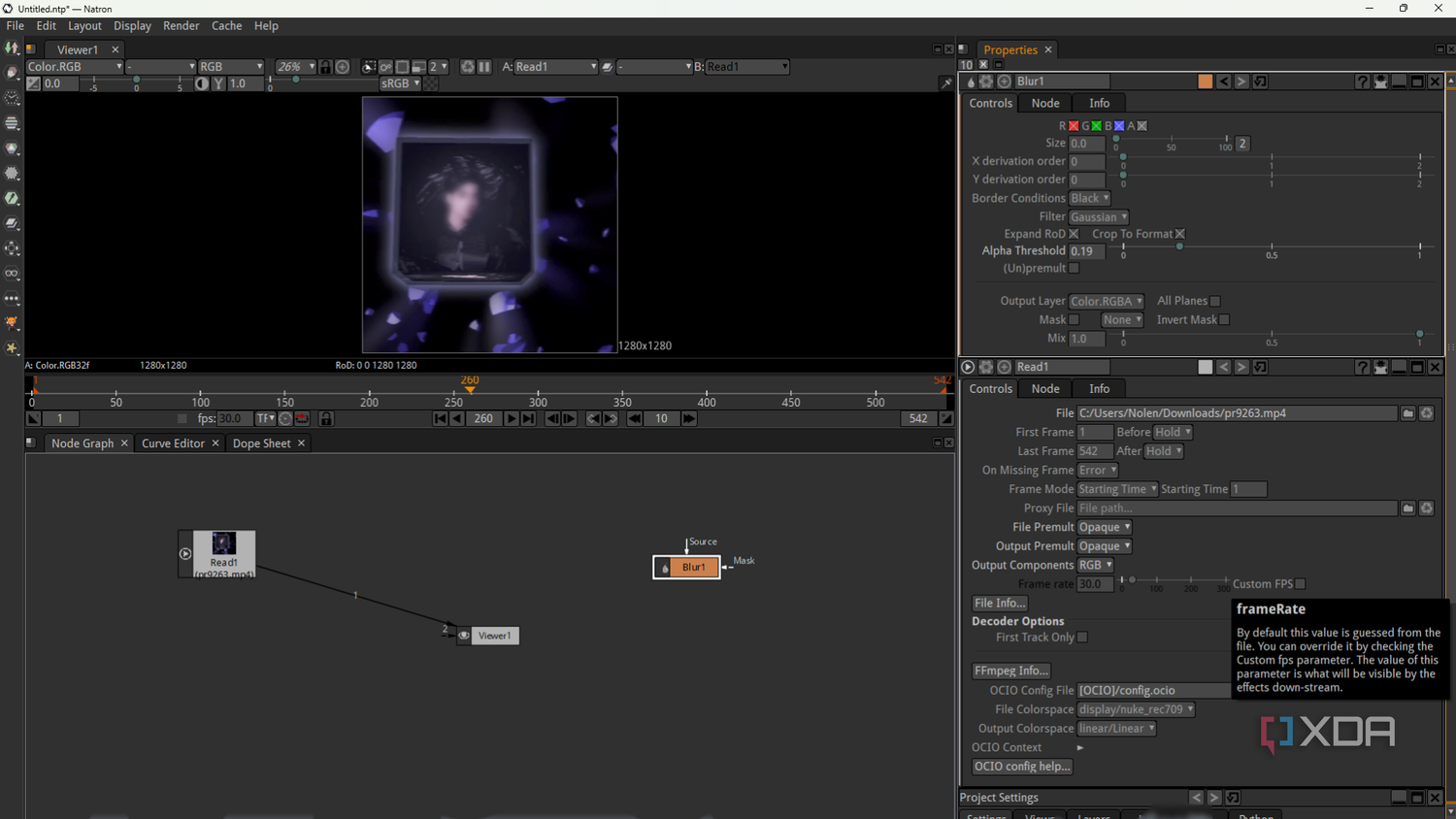1456x819 pixels.
Task: Toggle the timeline playback lock icon
Action: point(326,418)
